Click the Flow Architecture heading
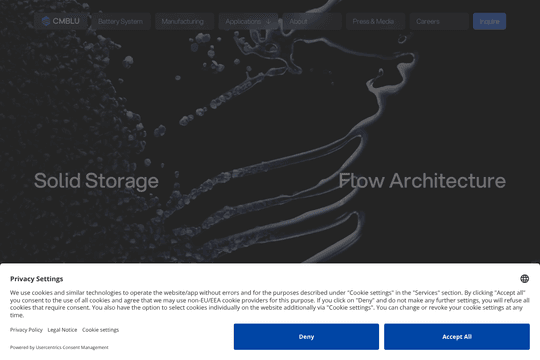This screenshot has width=540, height=360. (422, 181)
